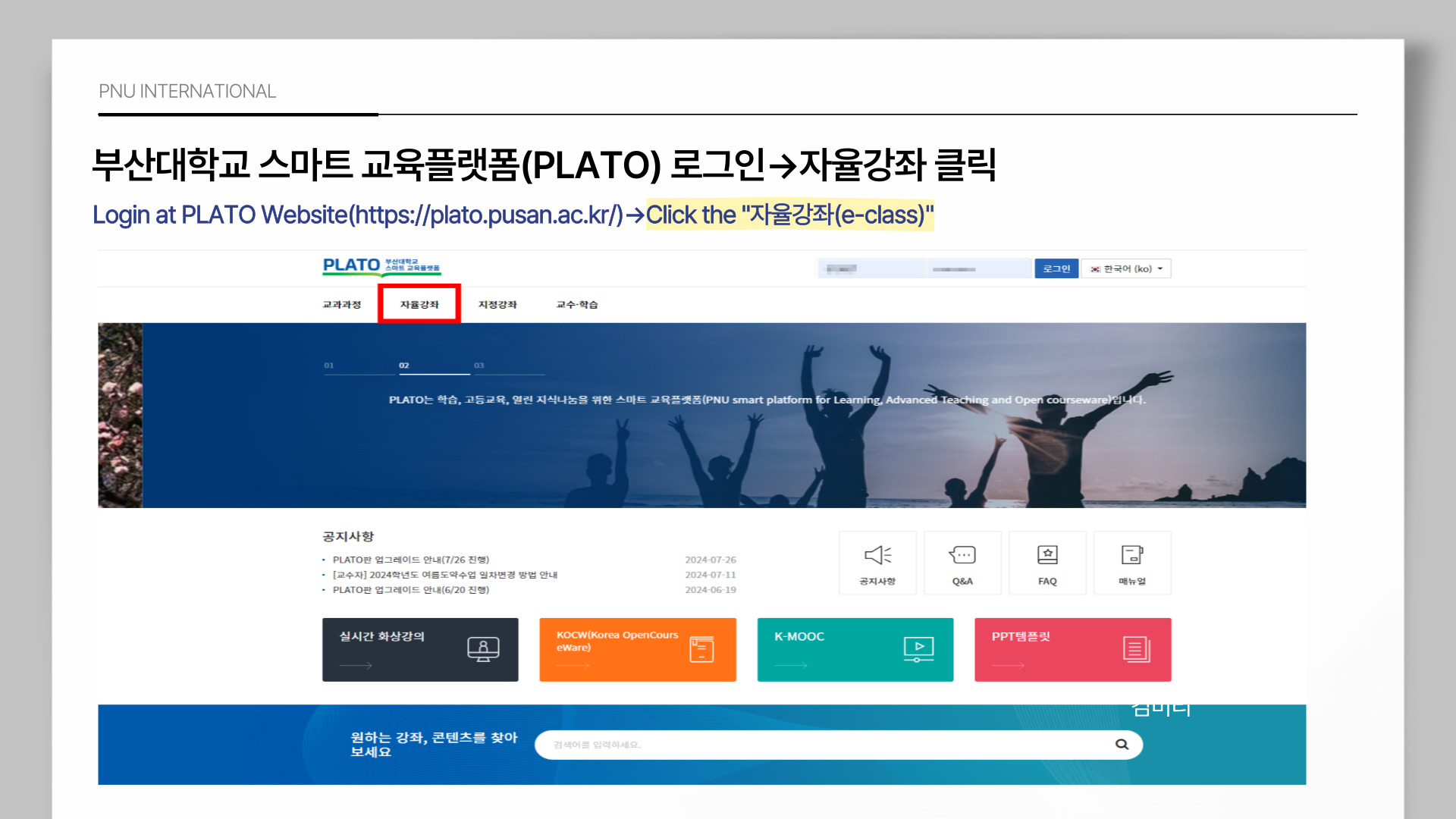
Task: Open the 실시간 화상강의 tile
Action: [x=420, y=650]
